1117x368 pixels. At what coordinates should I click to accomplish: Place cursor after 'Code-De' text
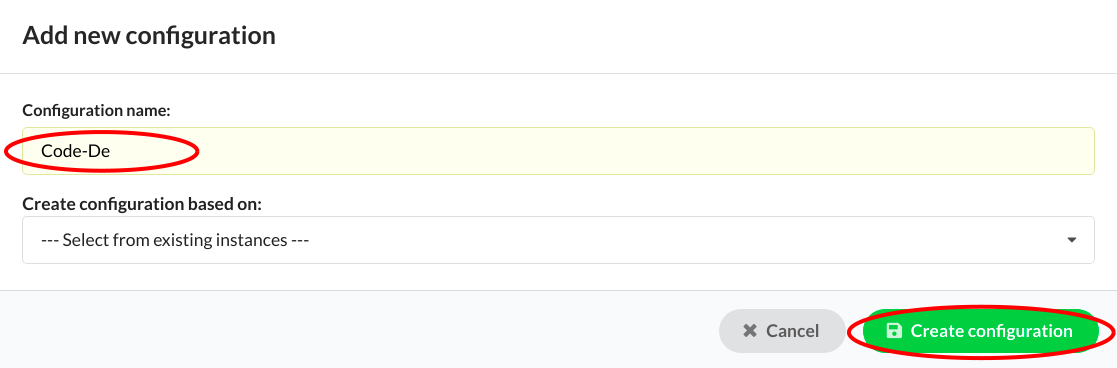[x=111, y=151]
